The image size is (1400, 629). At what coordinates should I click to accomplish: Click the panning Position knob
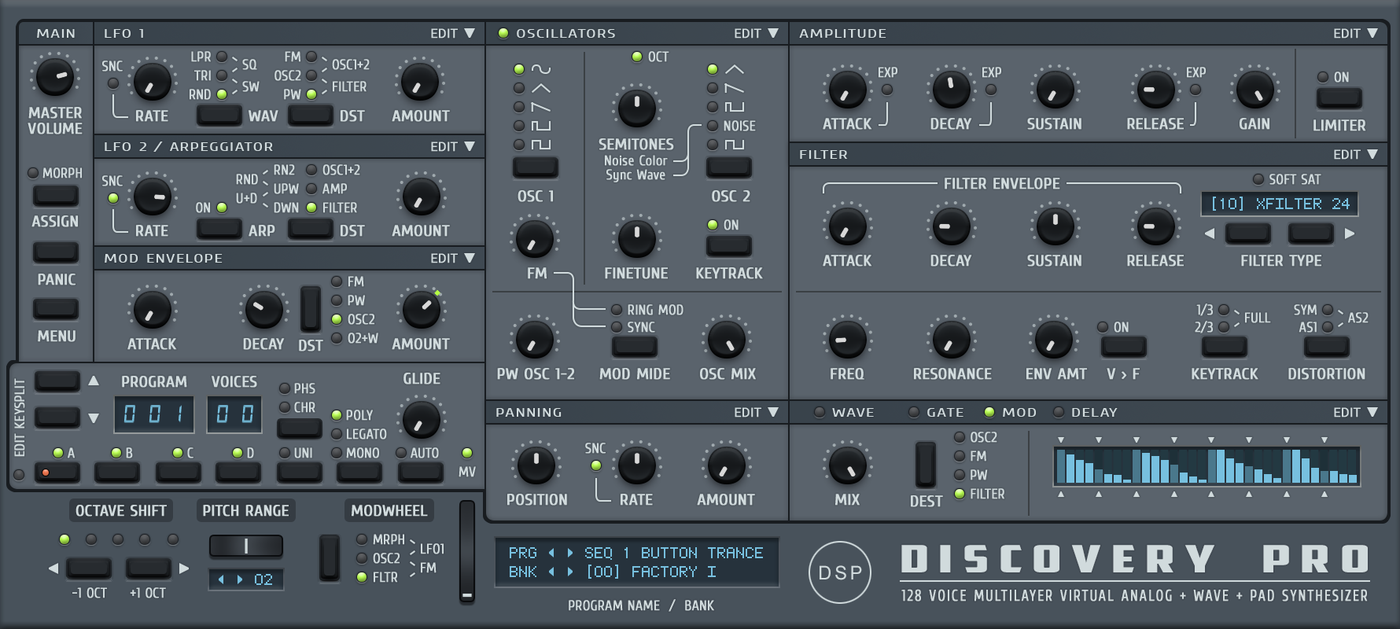click(x=536, y=465)
